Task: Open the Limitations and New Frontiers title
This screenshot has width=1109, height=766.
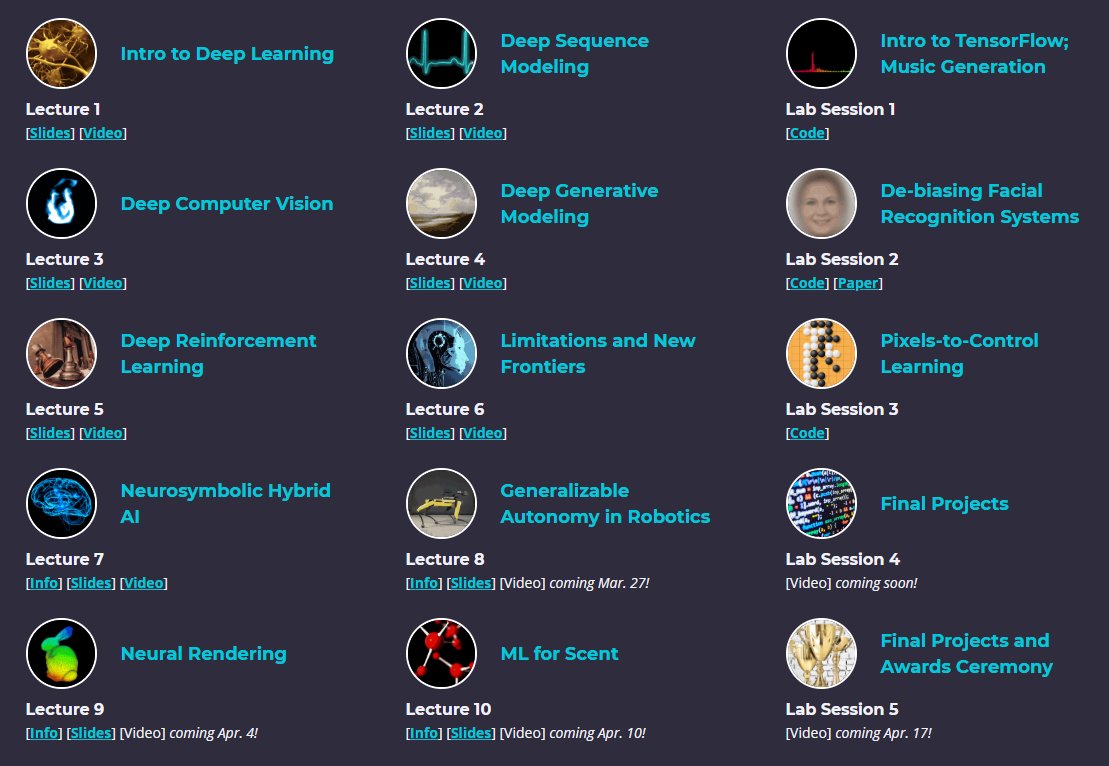Action: pyautogui.click(x=598, y=354)
